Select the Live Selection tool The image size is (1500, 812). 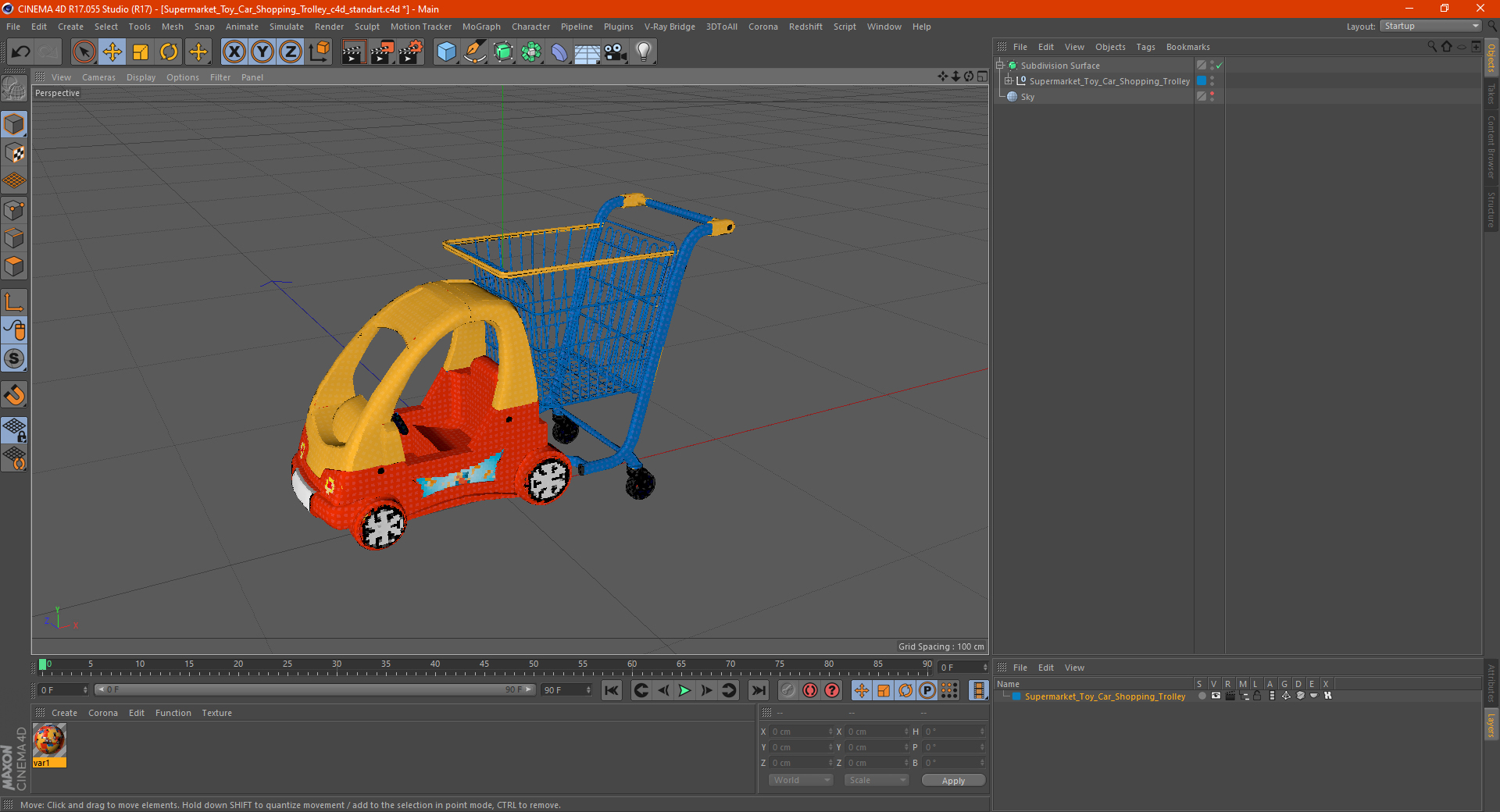tap(84, 52)
